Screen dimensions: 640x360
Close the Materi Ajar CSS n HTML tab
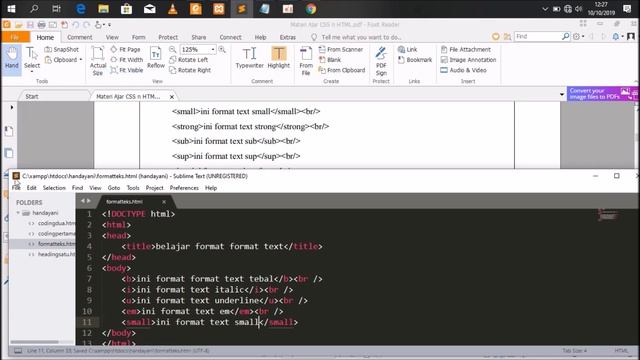[x=172, y=97]
